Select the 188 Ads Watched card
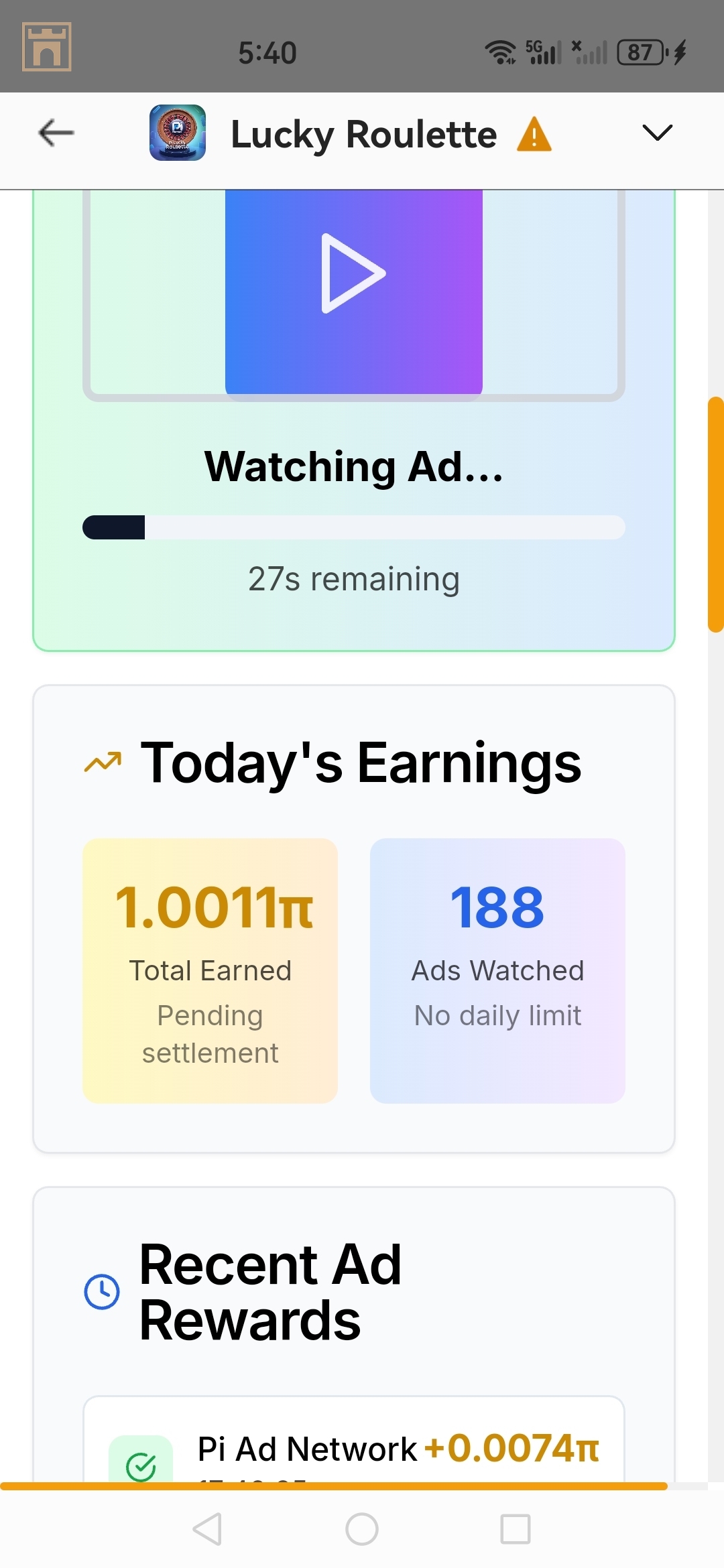 pos(497,970)
